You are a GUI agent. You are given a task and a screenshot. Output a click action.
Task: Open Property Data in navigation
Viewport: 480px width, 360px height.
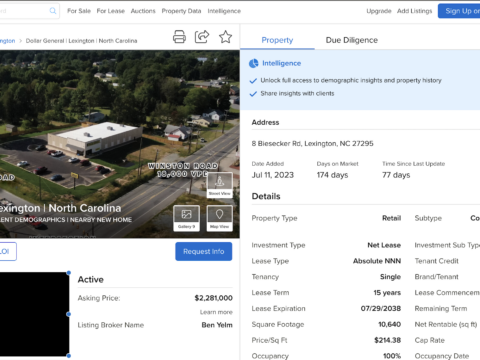[x=181, y=11]
